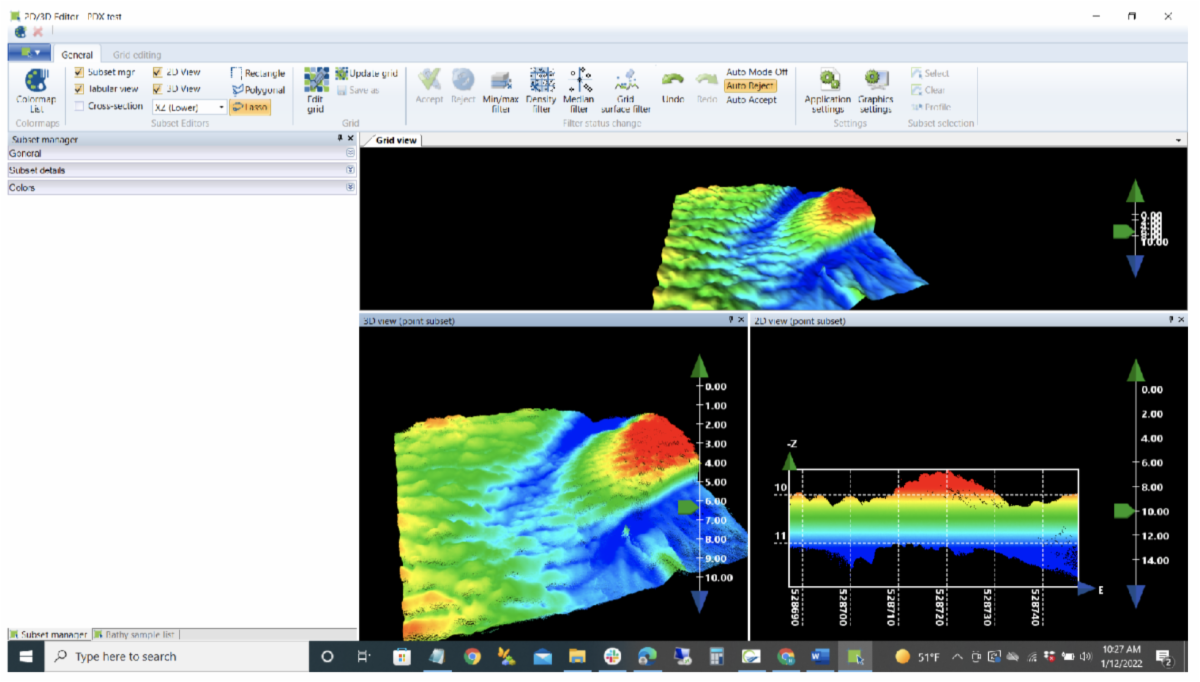This screenshot has height=682, width=1200.
Task: Expand the Subset details section
Action: pos(350,170)
